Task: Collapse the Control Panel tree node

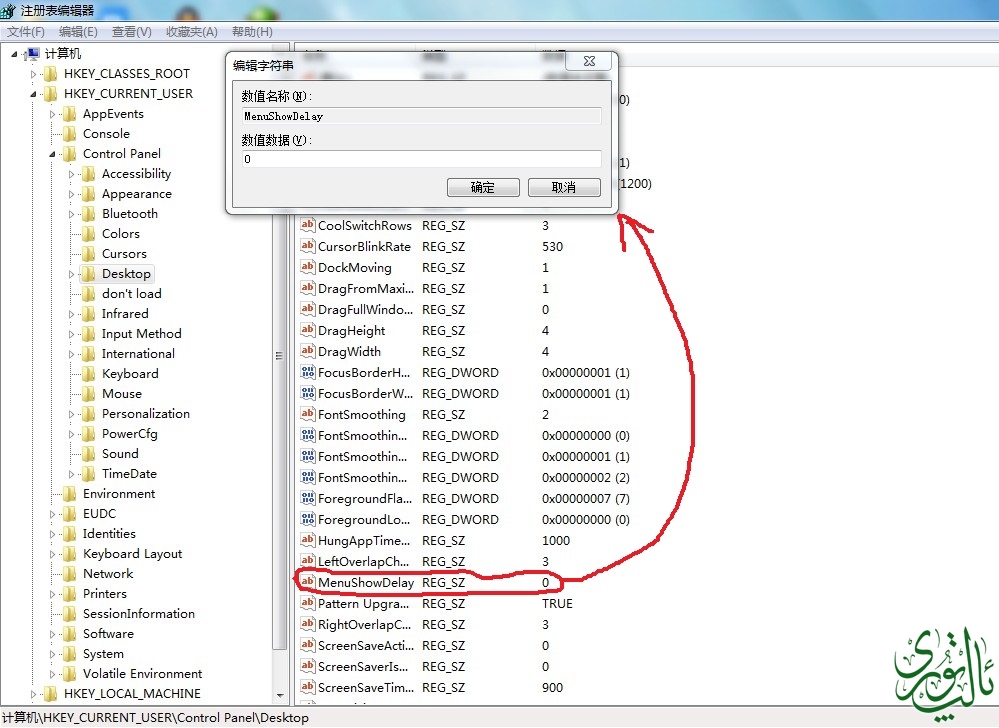Action: click(x=52, y=154)
